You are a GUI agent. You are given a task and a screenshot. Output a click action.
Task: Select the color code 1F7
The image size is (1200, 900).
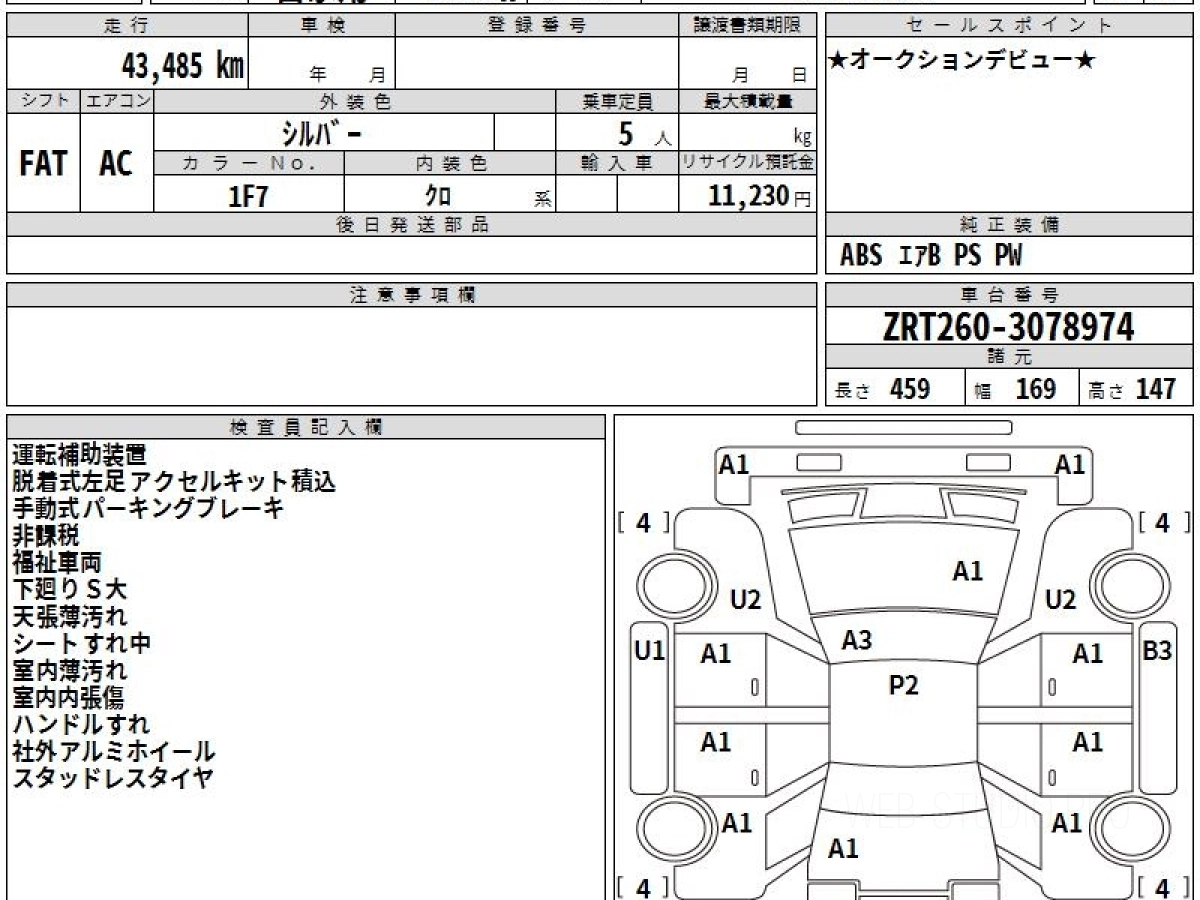pyautogui.click(x=249, y=196)
